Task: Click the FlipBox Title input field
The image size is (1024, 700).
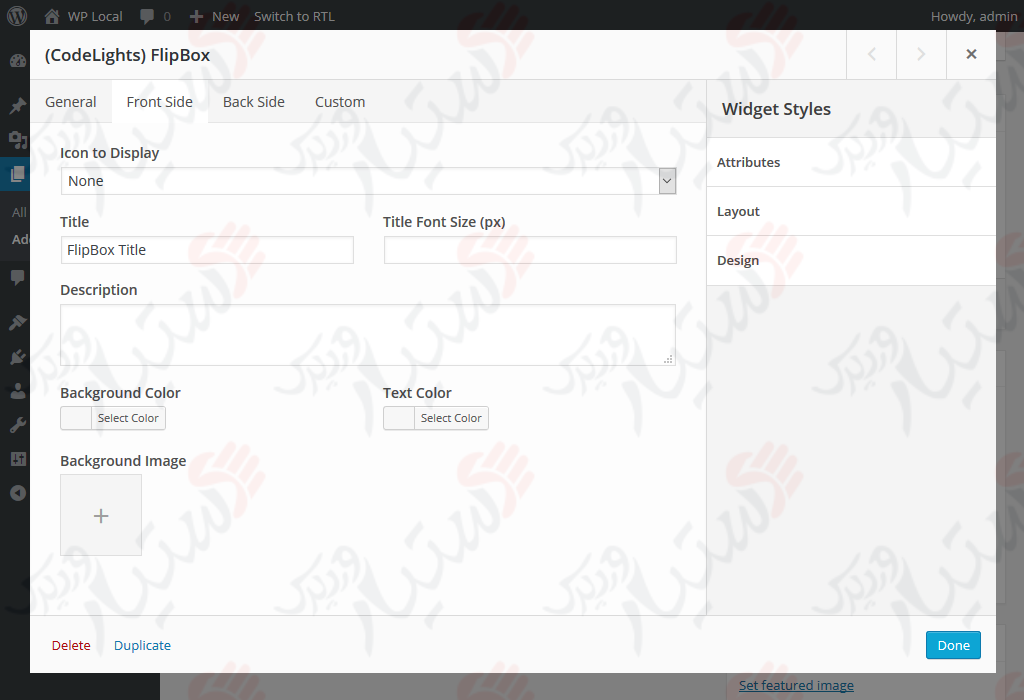Action: point(207,250)
